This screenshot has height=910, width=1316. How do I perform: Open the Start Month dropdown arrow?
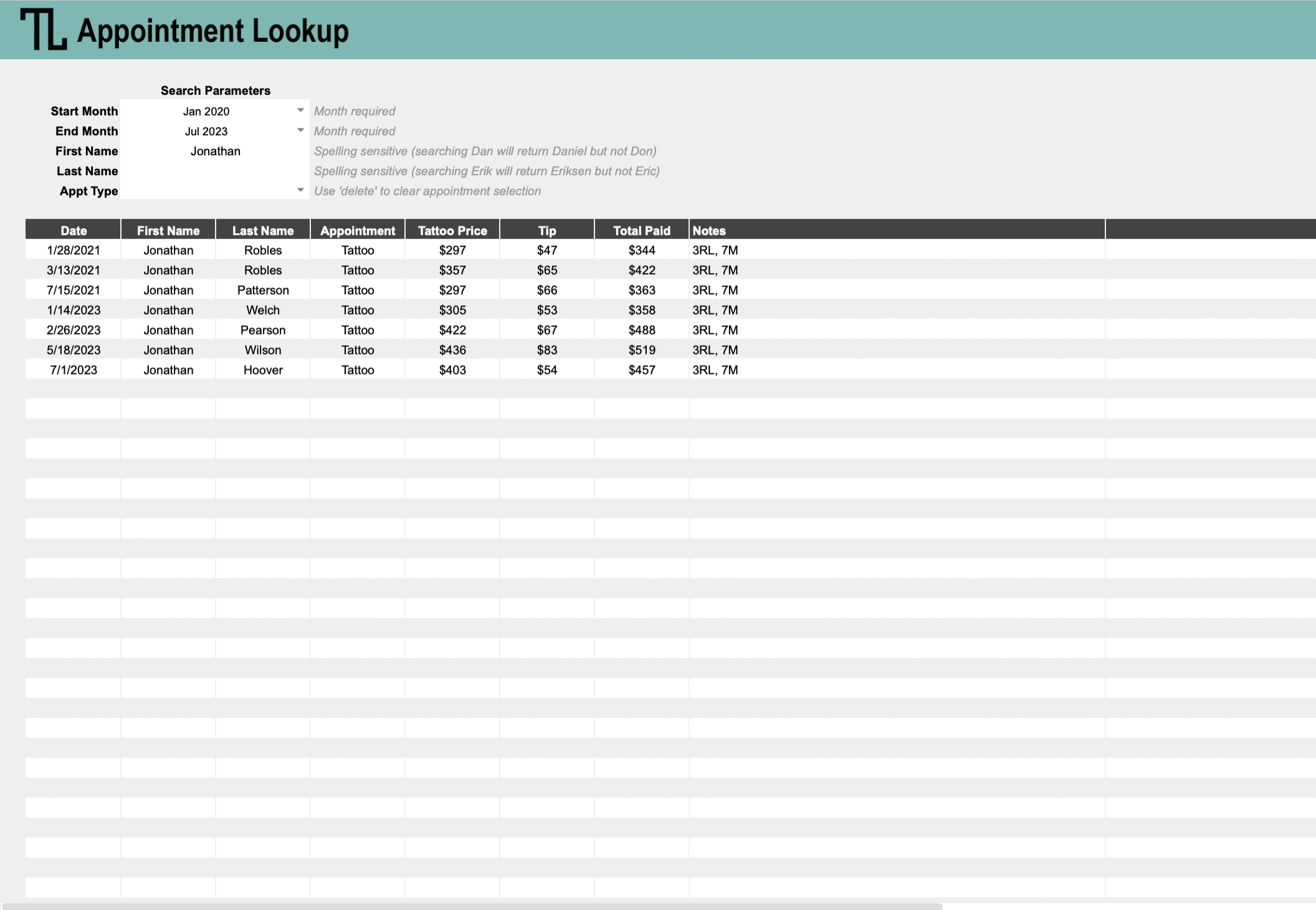[x=300, y=110]
